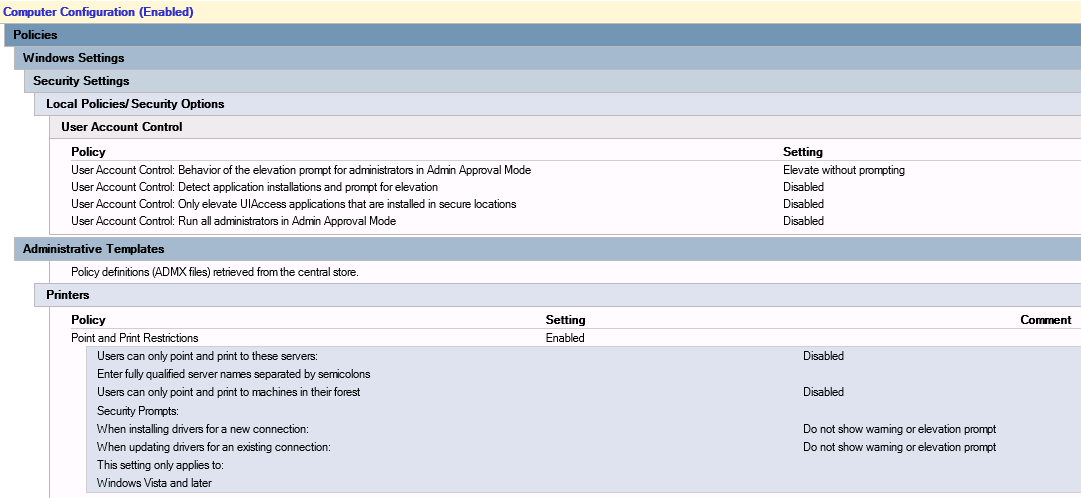
Task: Click Run all administrators in Admin Approval Mode
Action: point(233,221)
